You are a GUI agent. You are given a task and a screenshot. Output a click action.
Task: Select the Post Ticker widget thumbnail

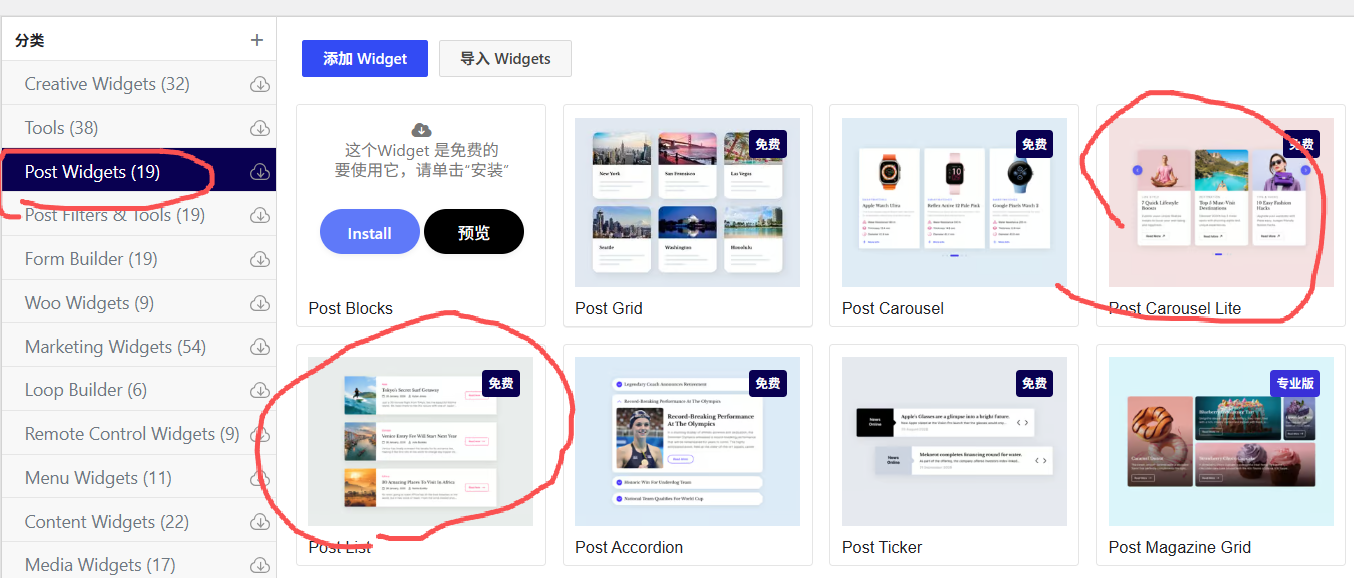(954, 441)
